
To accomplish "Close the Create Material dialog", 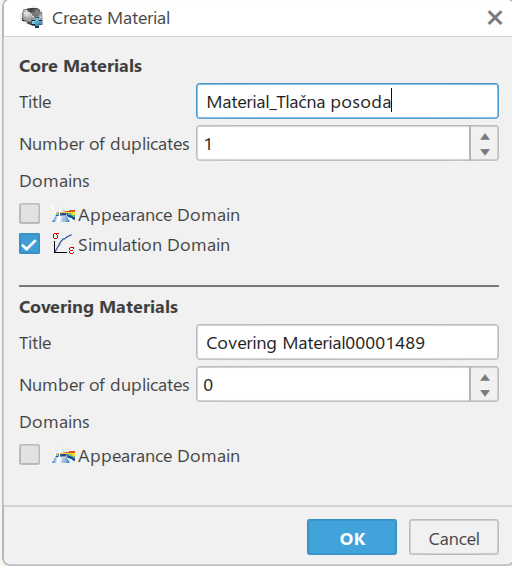I will tap(495, 18).
